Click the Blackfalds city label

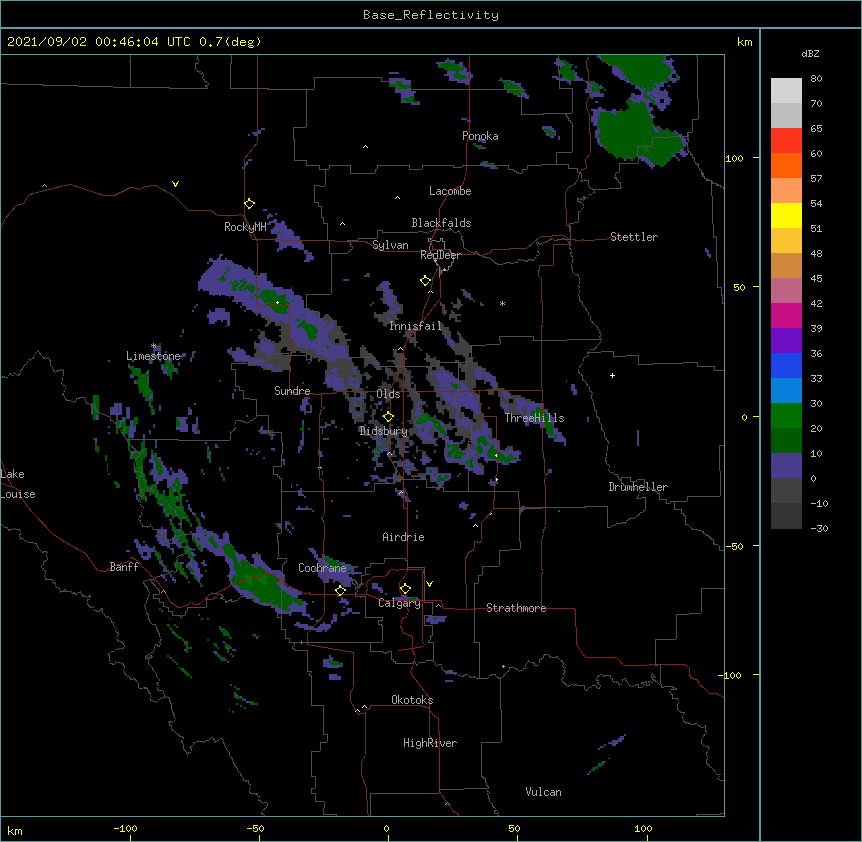[x=441, y=223]
